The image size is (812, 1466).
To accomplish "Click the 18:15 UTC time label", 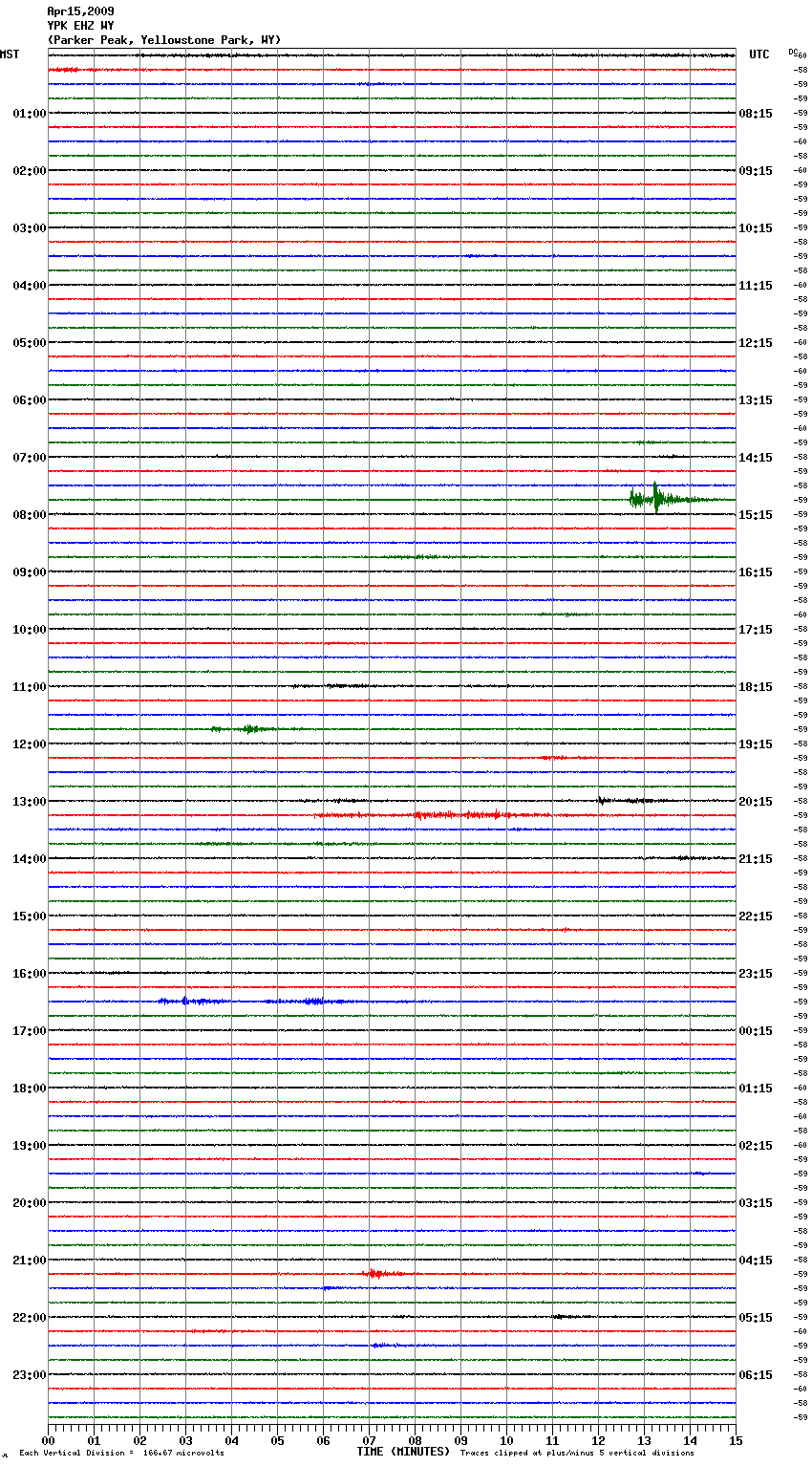I will click(756, 687).
